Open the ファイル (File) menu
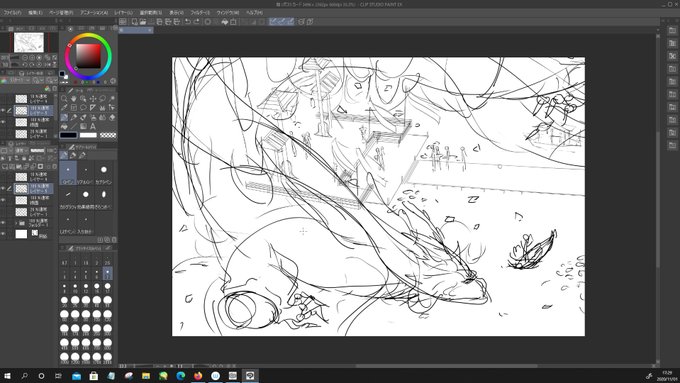 coord(13,13)
